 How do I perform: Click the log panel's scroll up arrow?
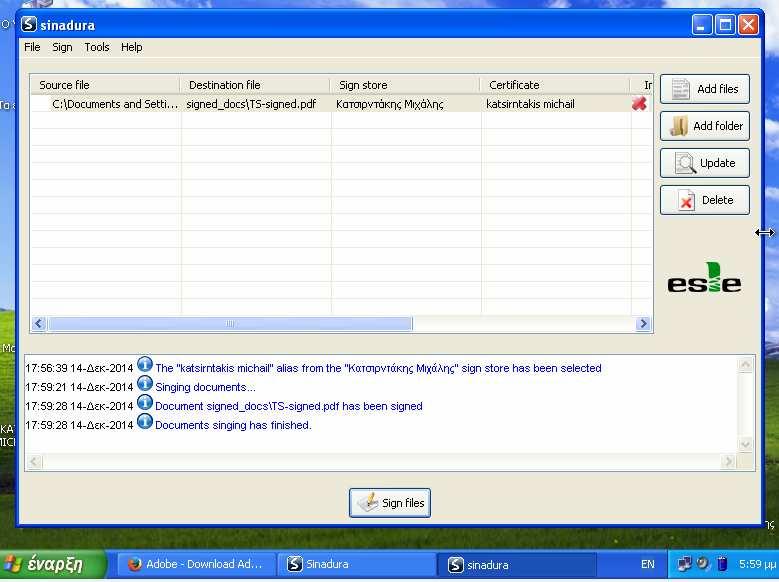(745, 364)
